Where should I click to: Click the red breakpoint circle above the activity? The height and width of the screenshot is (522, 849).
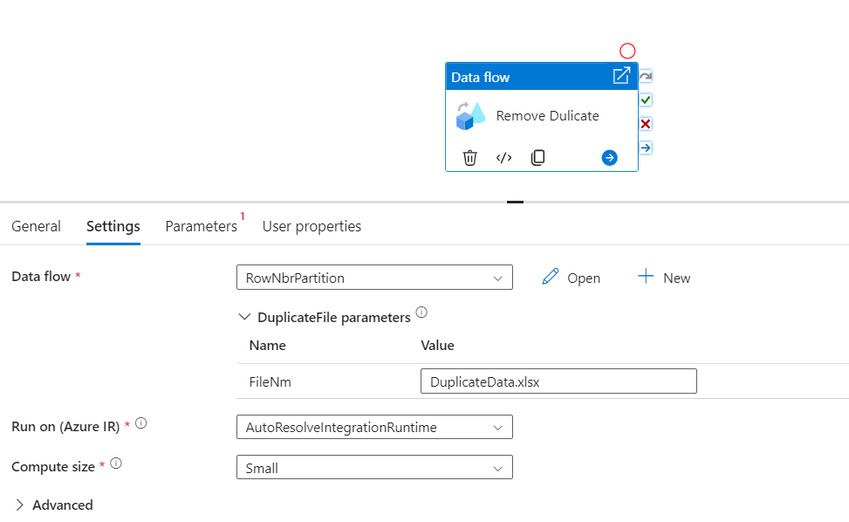click(x=627, y=51)
